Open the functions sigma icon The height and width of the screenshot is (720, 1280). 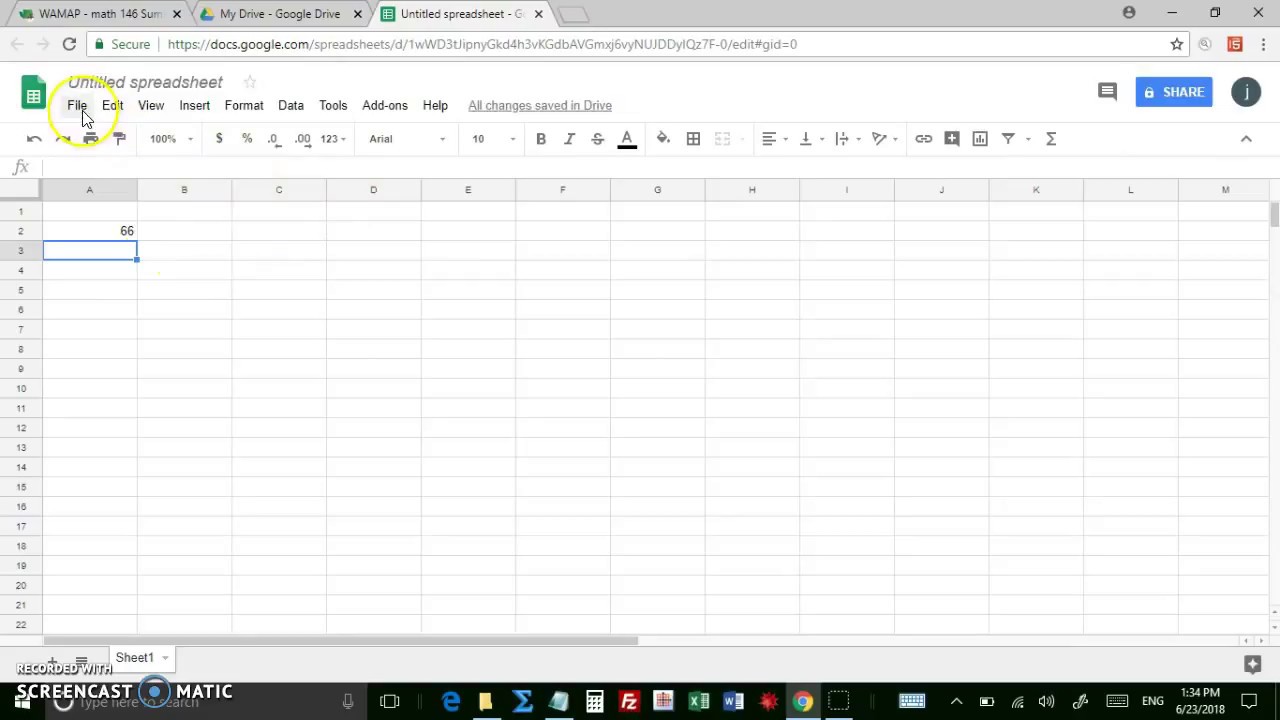coord(1051,139)
